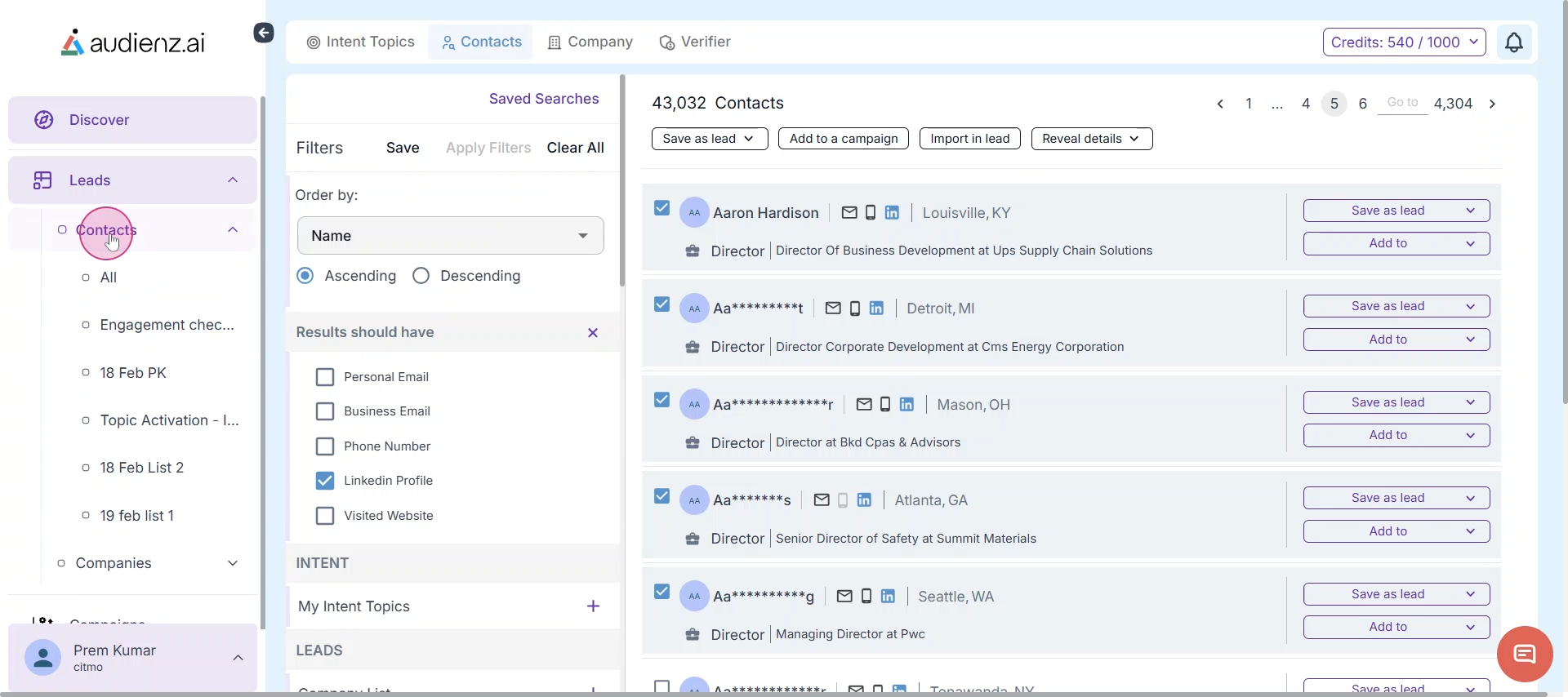1568x697 pixels.
Task: Open the 18 Feb PK list
Action: coord(133,373)
